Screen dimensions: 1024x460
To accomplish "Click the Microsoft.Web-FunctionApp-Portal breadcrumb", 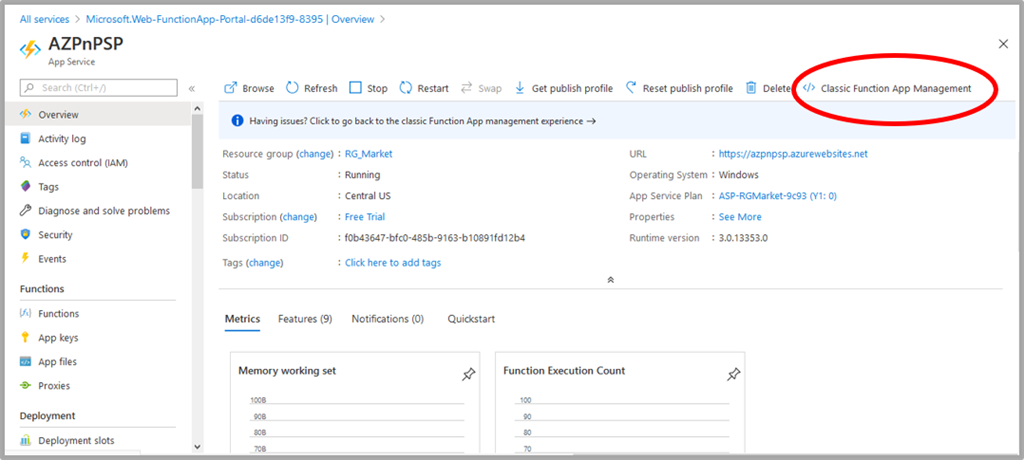I will tap(230, 19).
